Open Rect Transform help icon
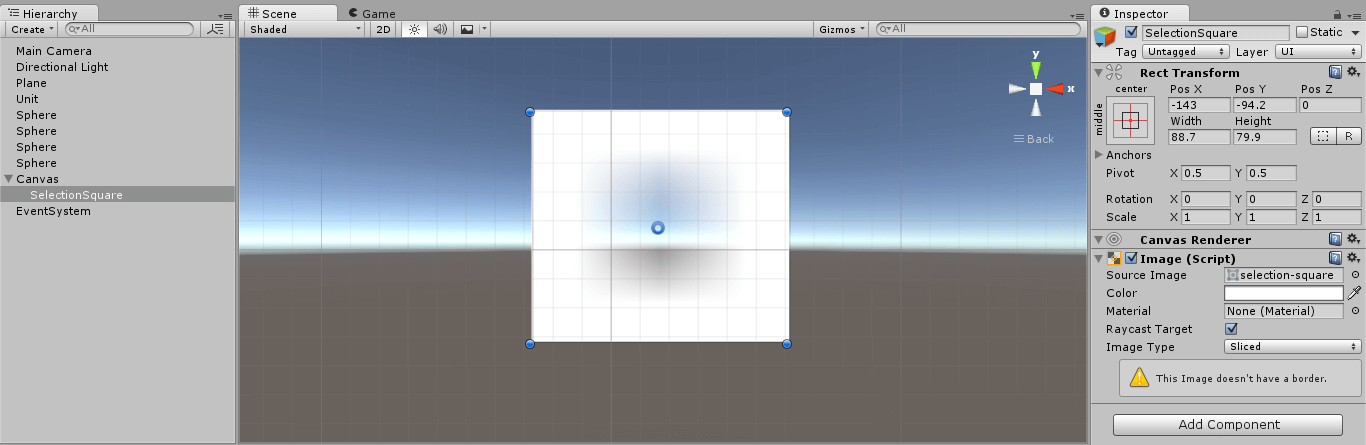1366x445 pixels. click(x=1335, y=72)
